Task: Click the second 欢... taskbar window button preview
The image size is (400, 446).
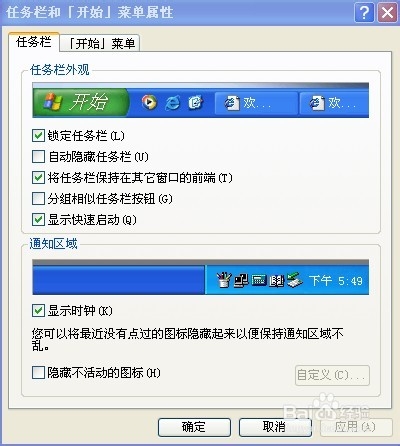Action: coord(334,103)
